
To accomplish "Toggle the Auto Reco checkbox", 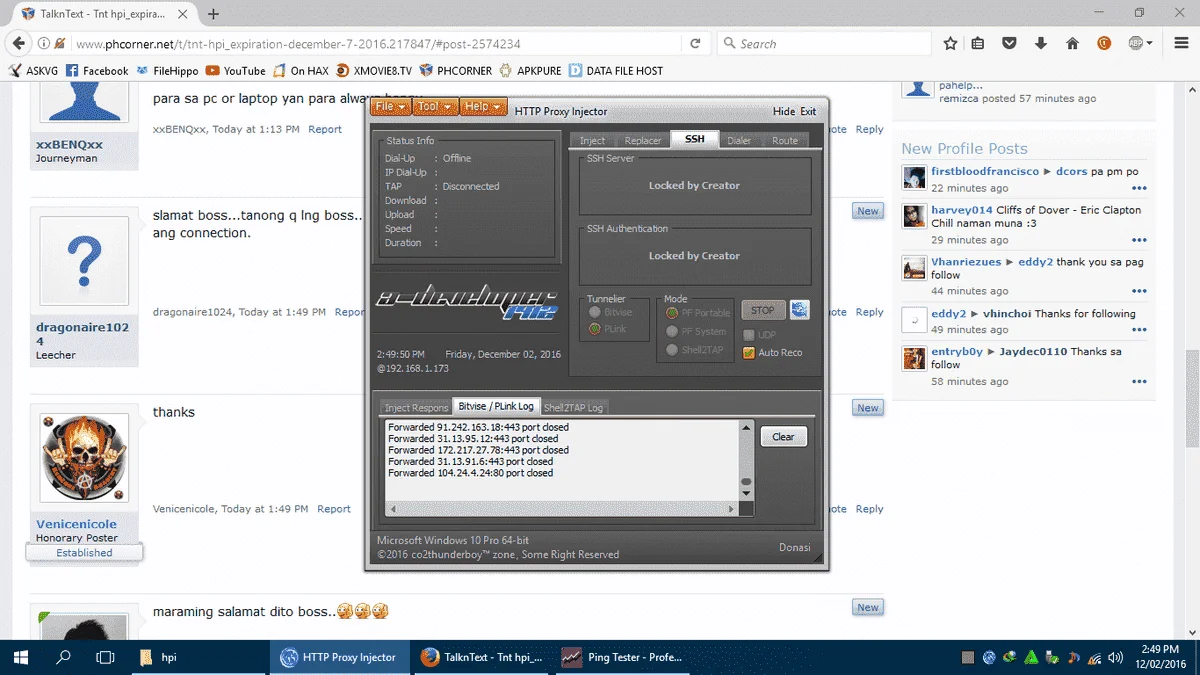I will 749,353.
